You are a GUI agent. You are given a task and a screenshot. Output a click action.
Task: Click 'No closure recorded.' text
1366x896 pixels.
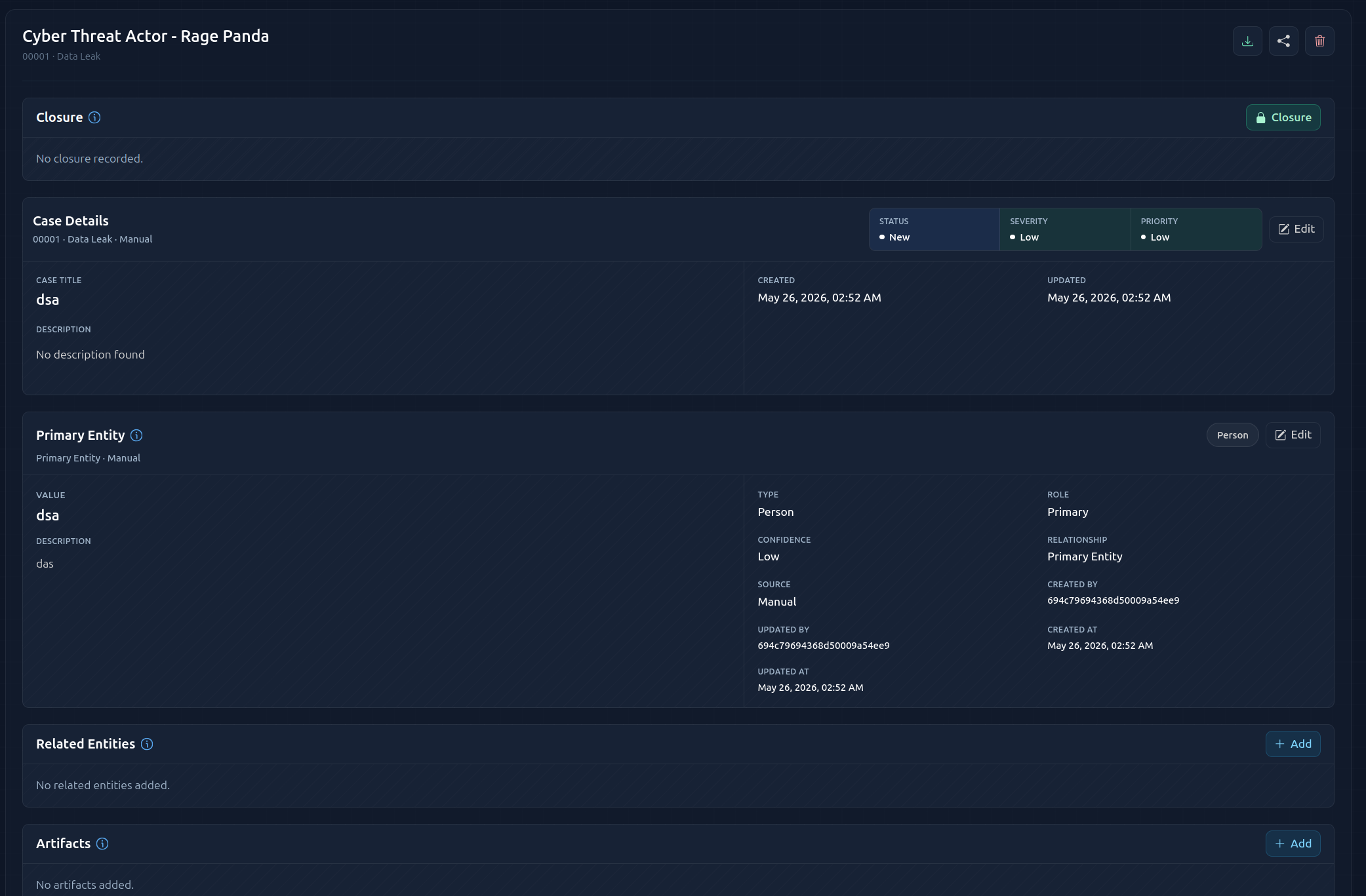pos(89,159)
